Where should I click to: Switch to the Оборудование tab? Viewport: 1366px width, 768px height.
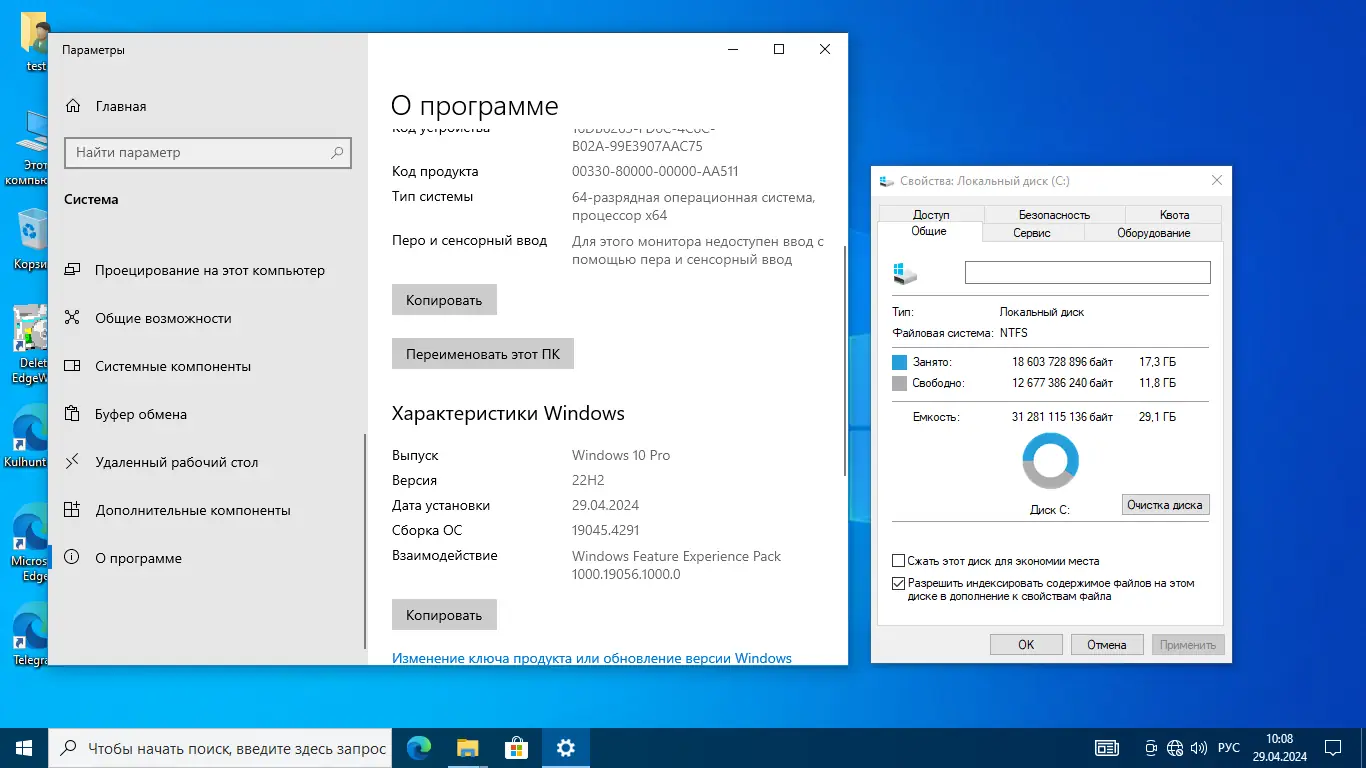pos(1152,232)
